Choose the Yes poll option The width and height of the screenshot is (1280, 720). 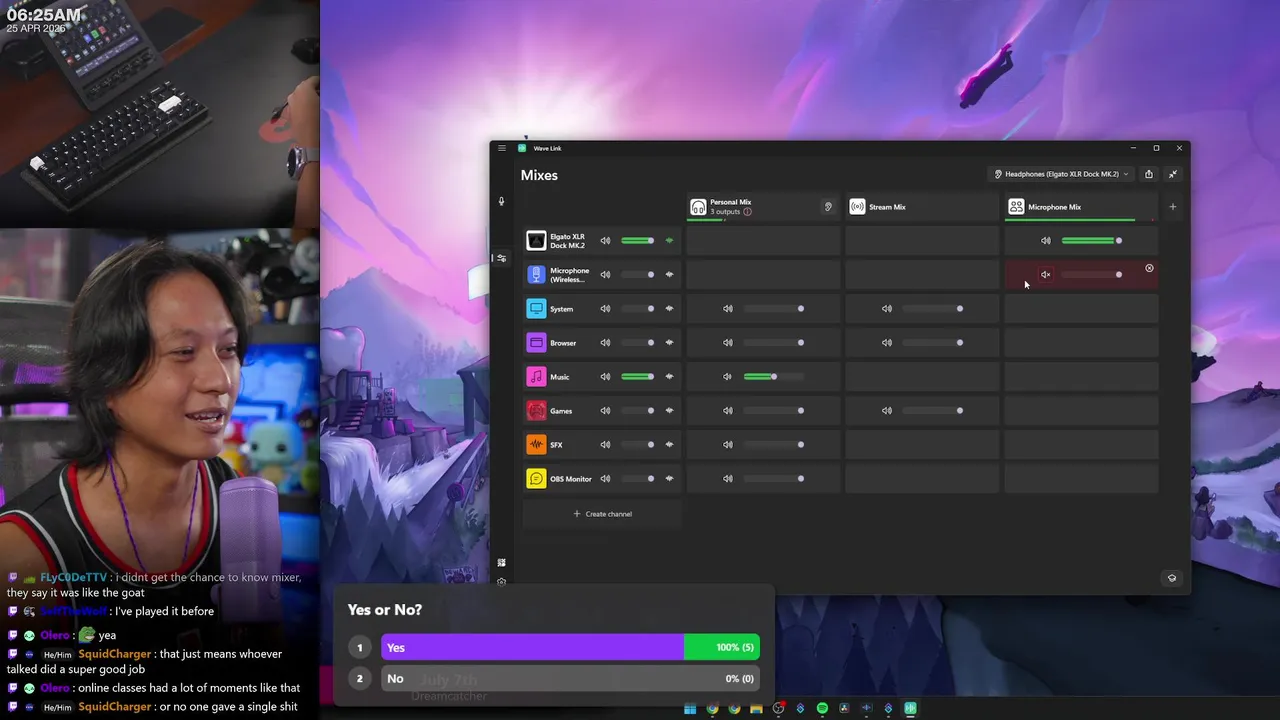tap(570, 647)
